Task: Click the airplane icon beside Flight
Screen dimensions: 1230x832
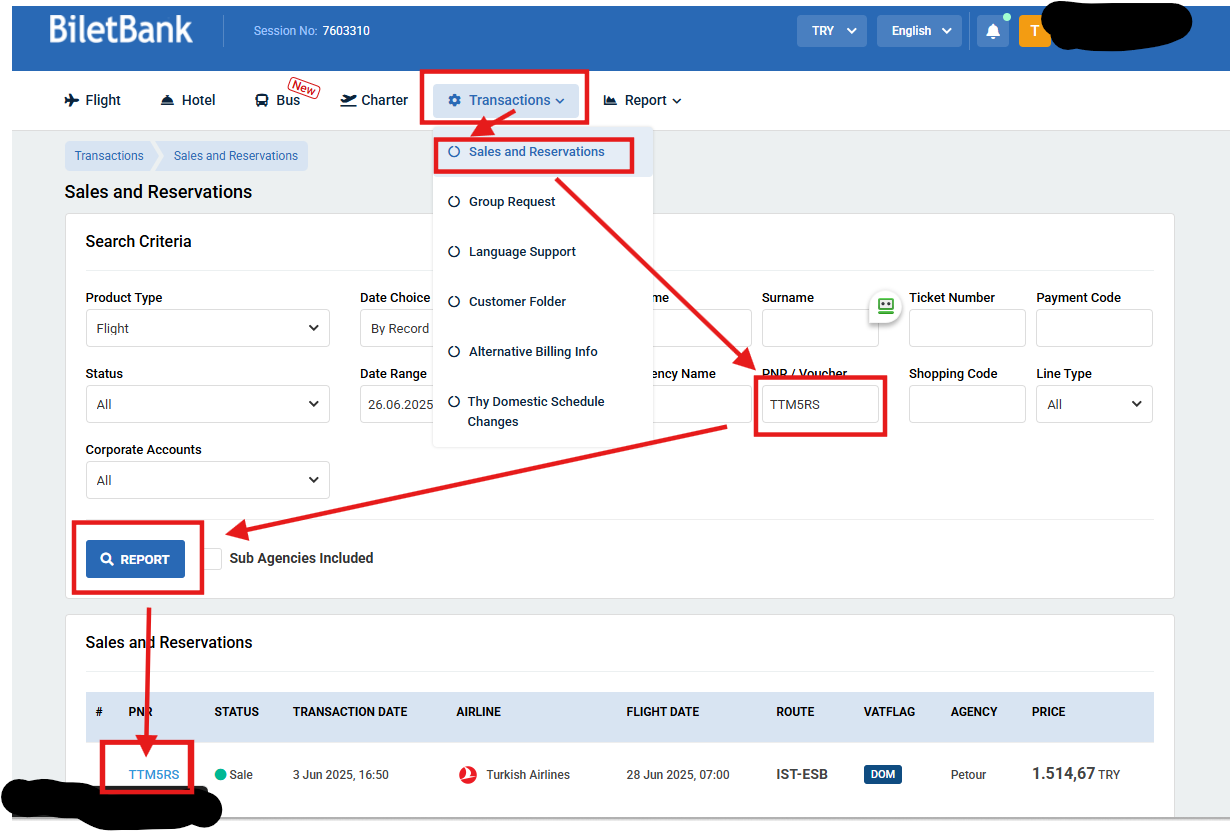Action: pos(72,100)
